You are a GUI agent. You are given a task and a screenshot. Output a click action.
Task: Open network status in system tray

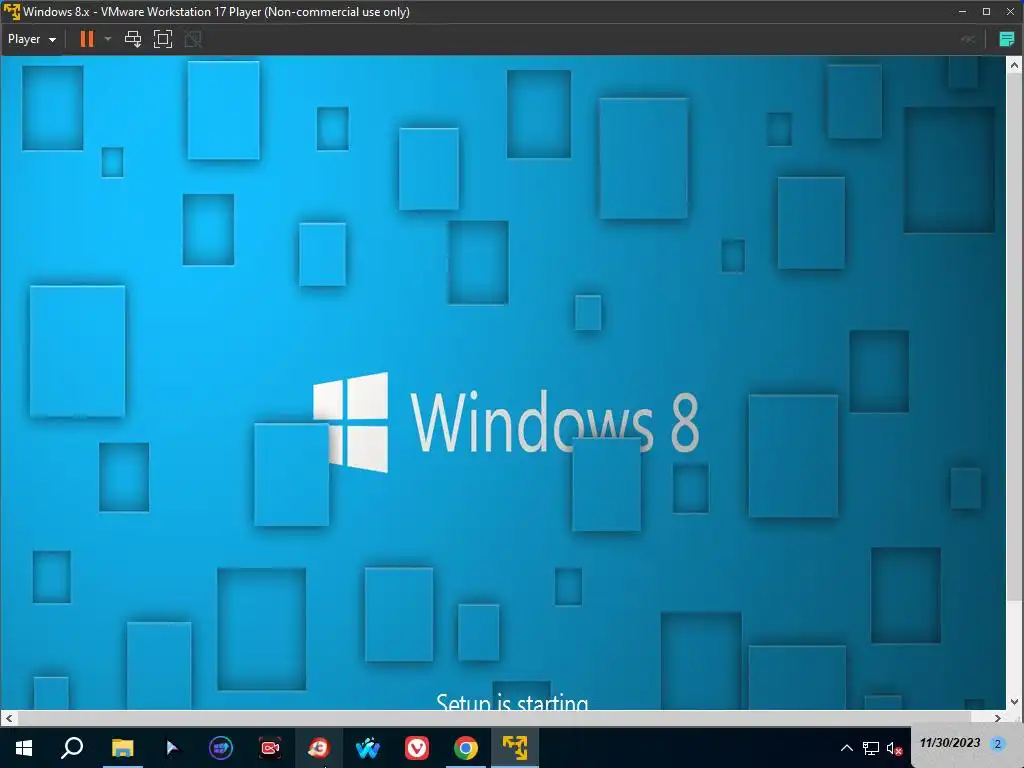click(x=871, y=748)
